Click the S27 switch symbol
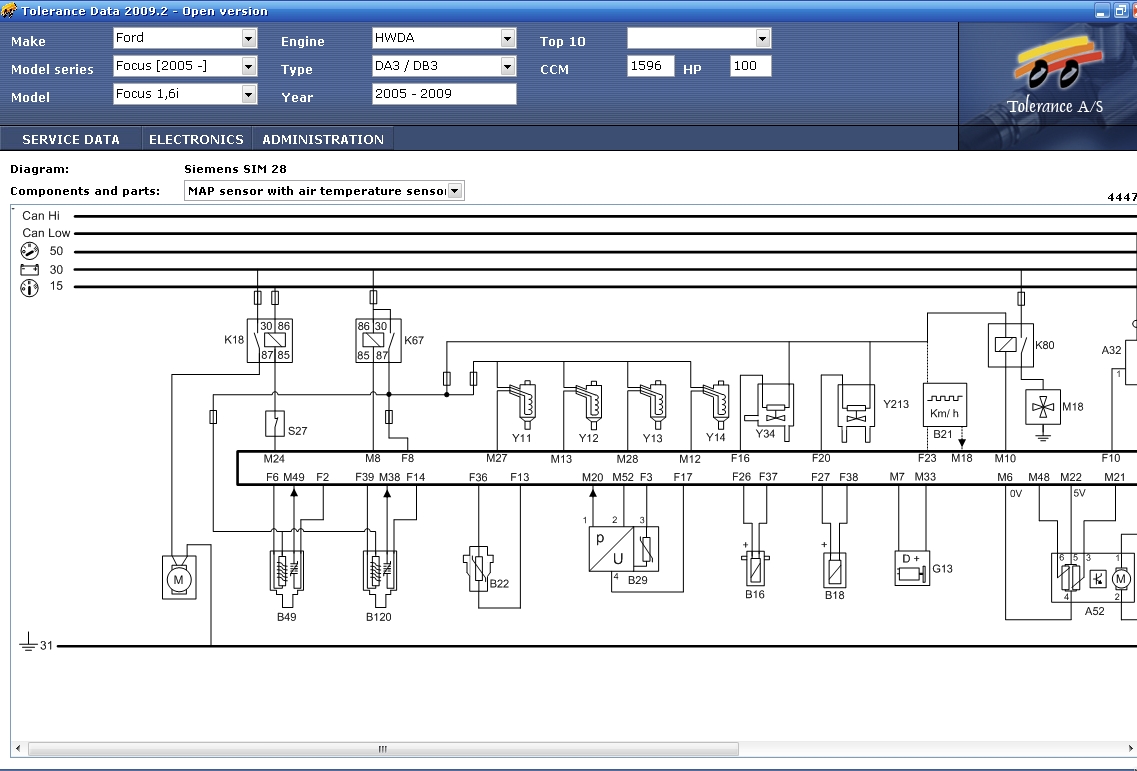This screenshot has width=1137, height=771. [x=275, y=424]
